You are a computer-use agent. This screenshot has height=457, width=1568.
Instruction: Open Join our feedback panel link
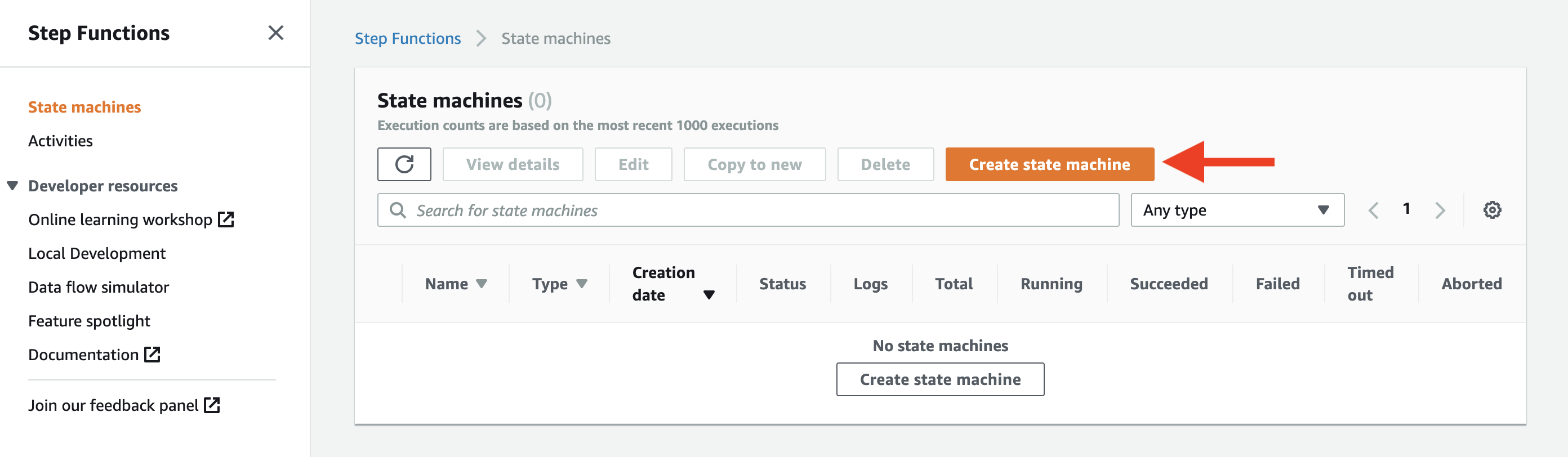click(113, 405)
